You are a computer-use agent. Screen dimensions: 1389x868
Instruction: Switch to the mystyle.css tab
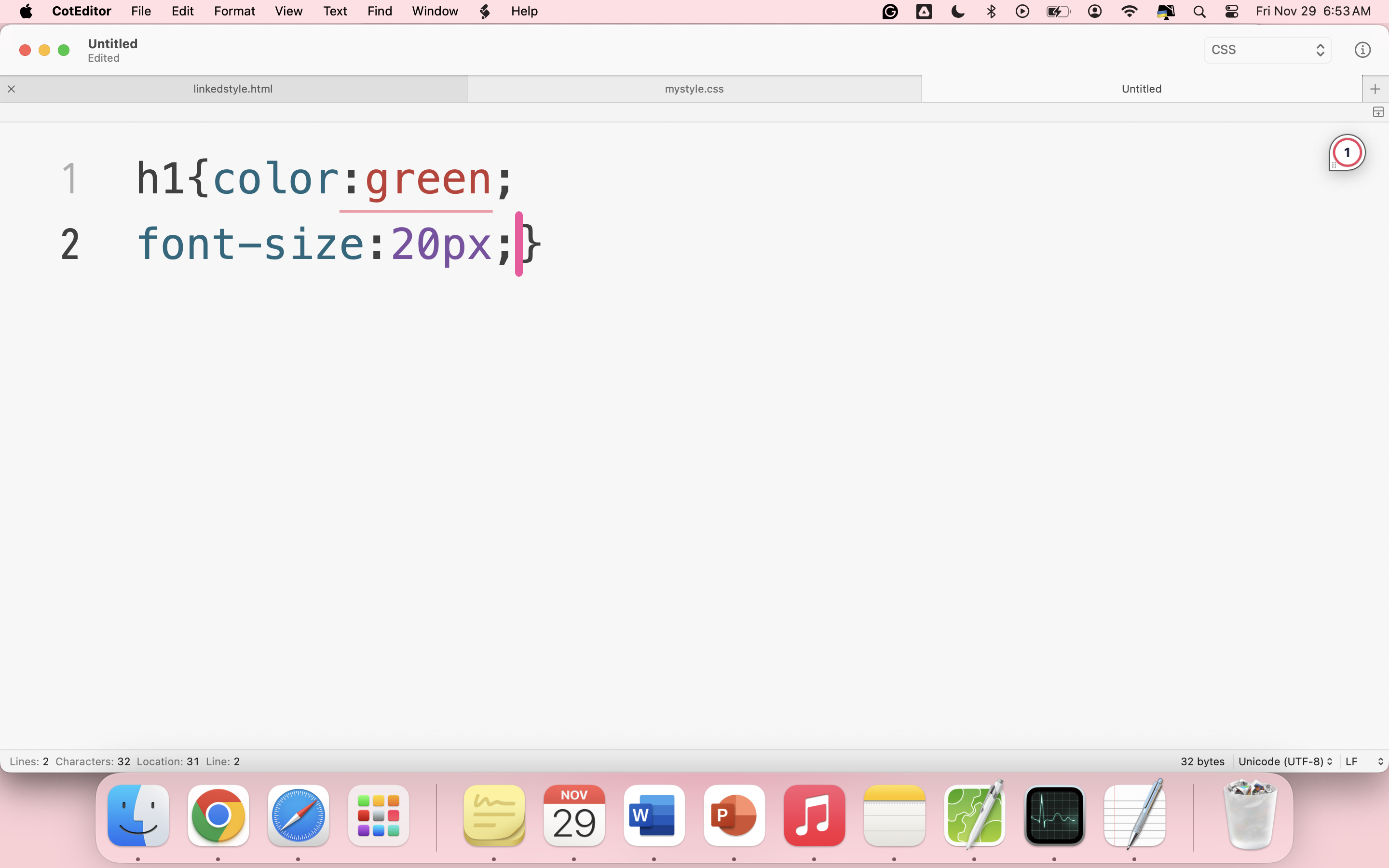tap(694, 89)
